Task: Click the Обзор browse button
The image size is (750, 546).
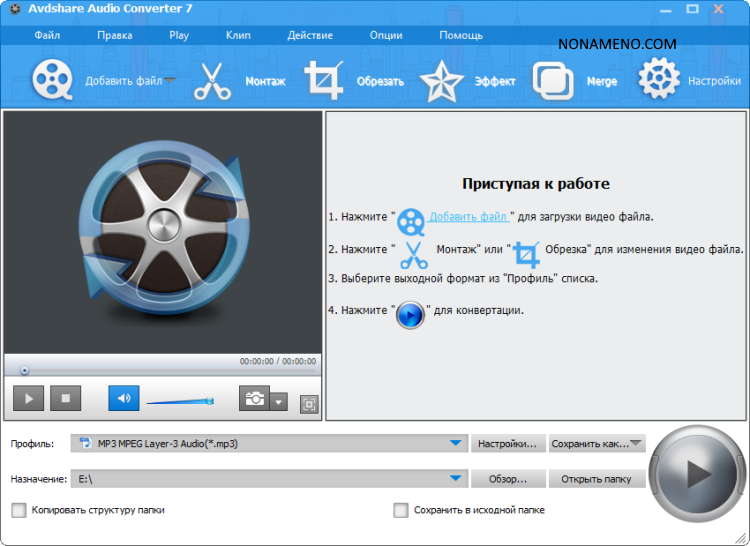Action: [x=508, y=479]
